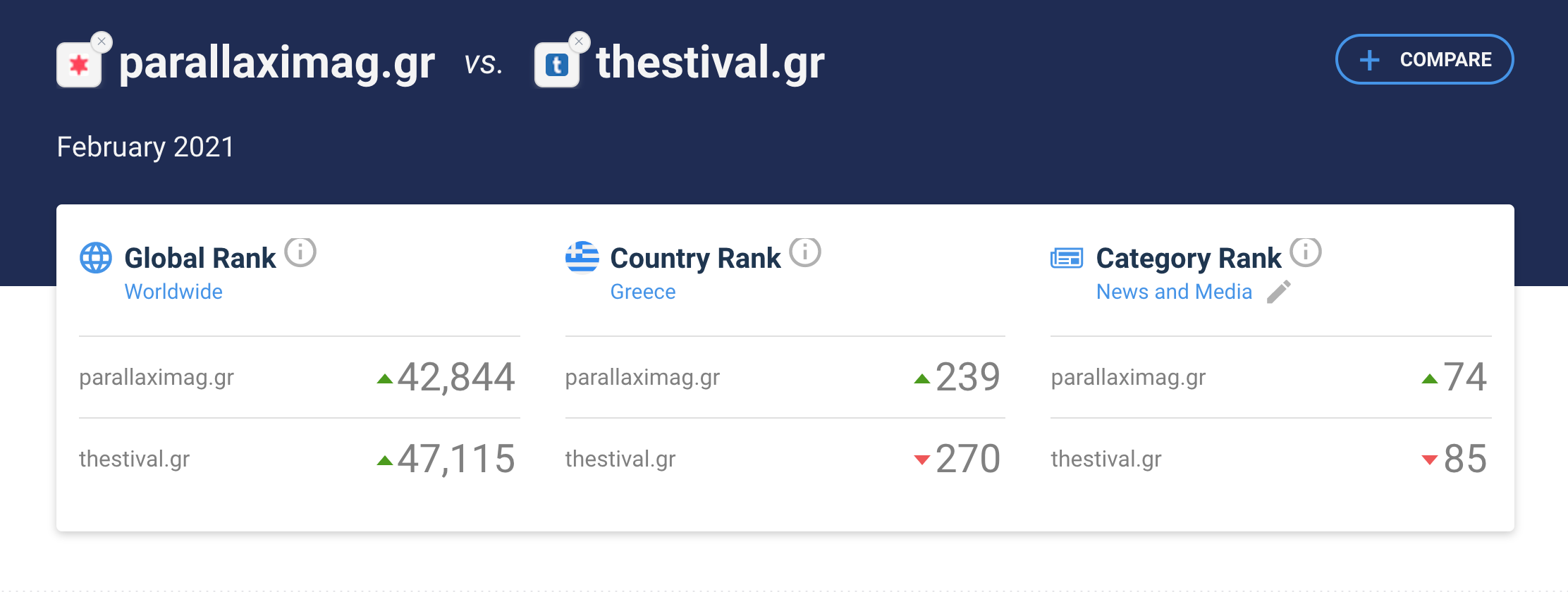The width and height of the screenshot is (1568, 592).
Task: Click the globe icon beside Global Rank
Action: click(96, 258)
